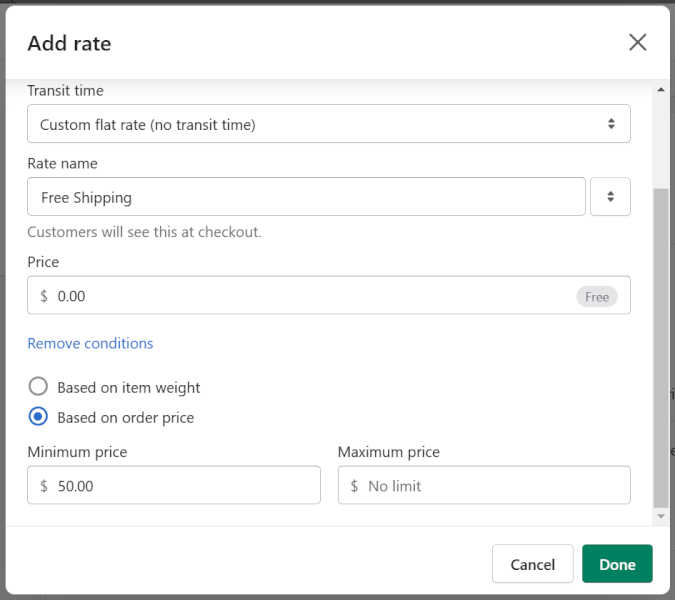Screen dimensions: 675x600
Task: Close the Add rate dialog
Action: [x=637, y=43]
